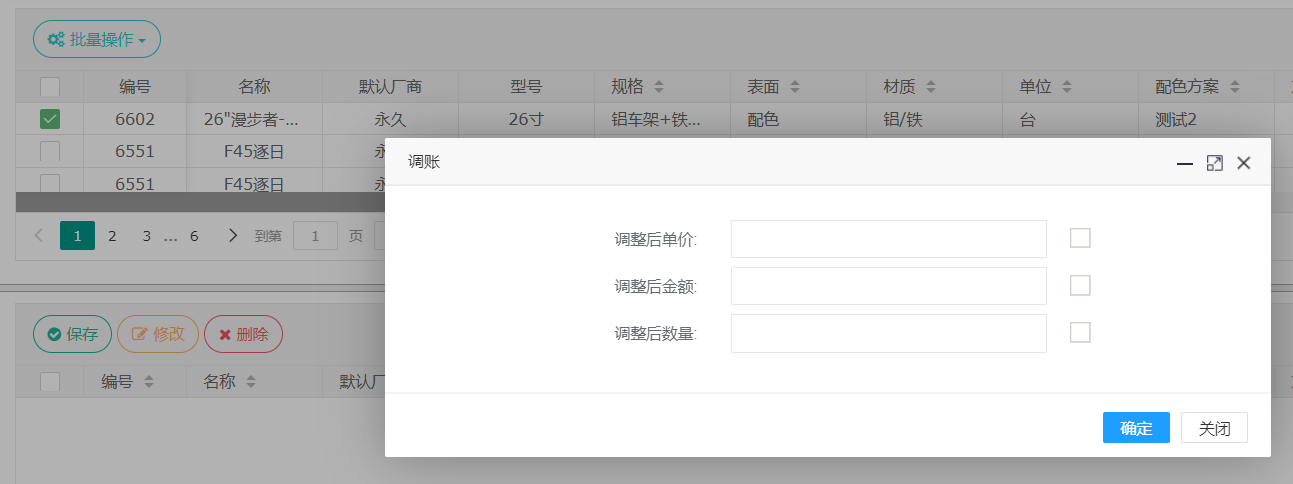Tick the checkbox beside 调整后单价

pyautogui.click(x=1080, y=238)
